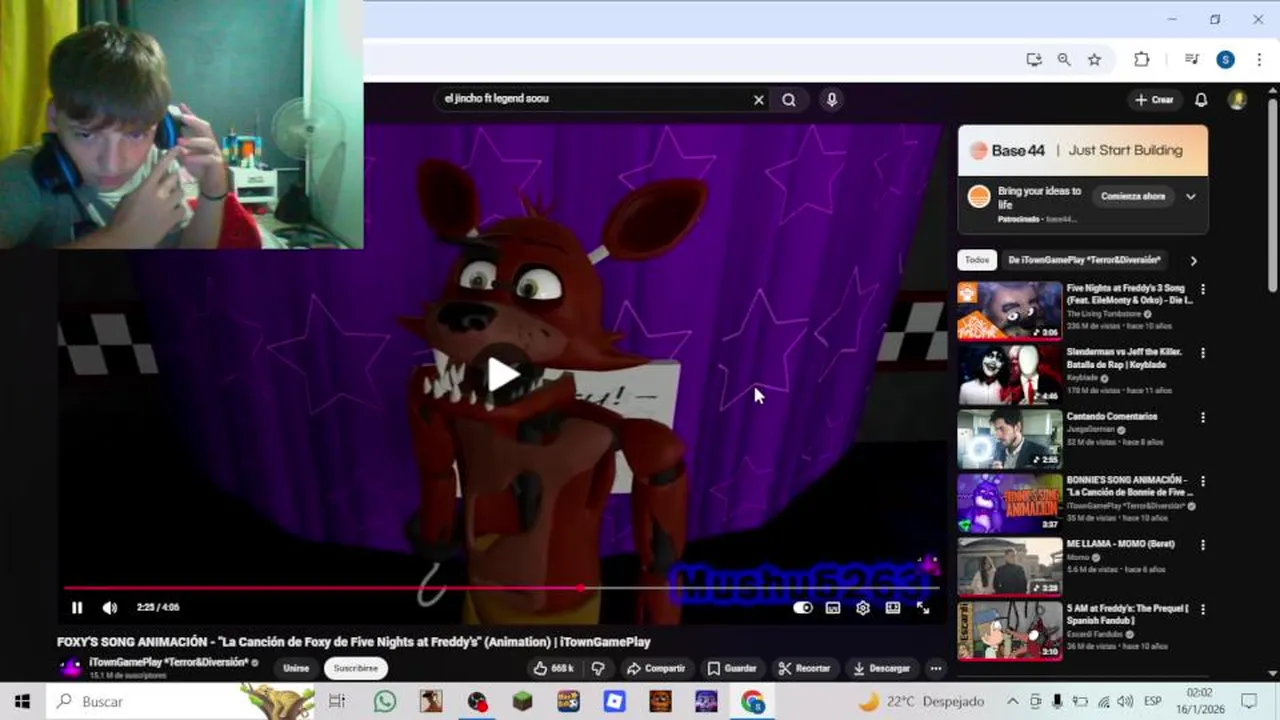Open WhatsApp from the taskbar
The image size is (1280, 720).
(385, 702)
